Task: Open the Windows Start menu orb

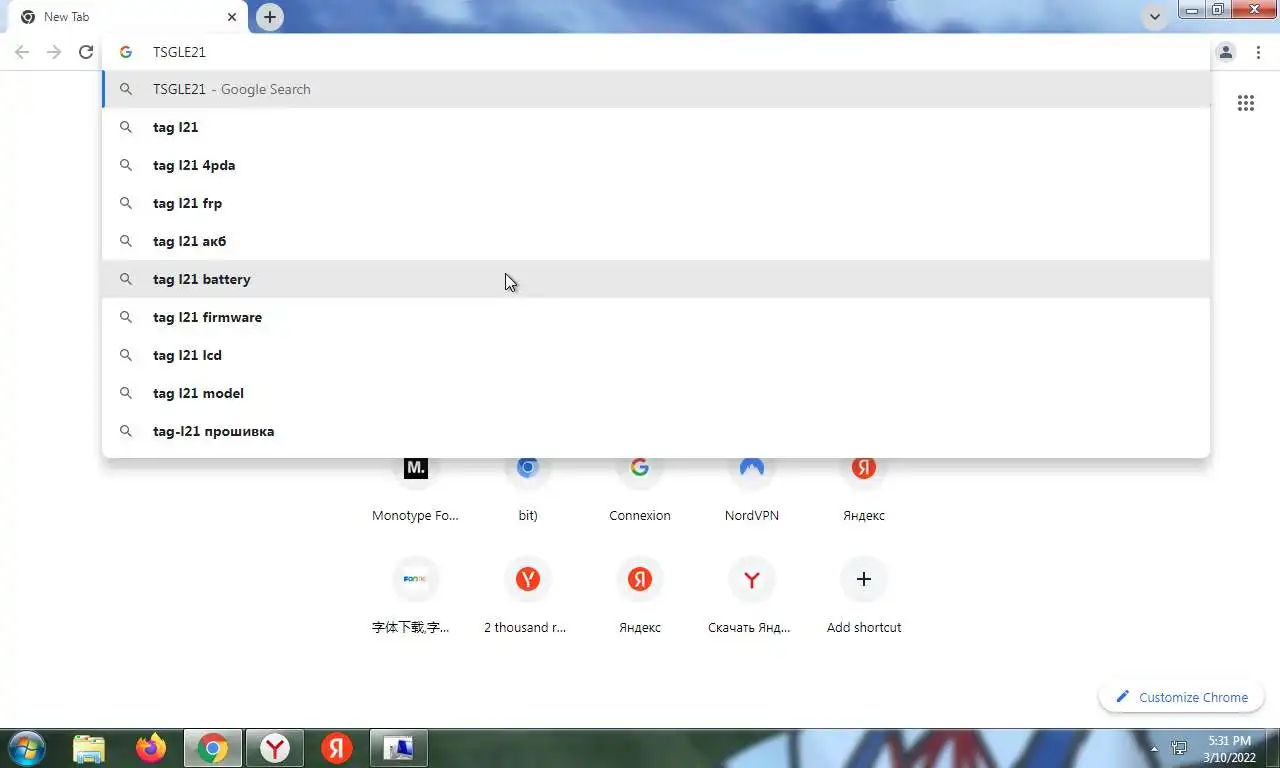Action: coord(26,748)
